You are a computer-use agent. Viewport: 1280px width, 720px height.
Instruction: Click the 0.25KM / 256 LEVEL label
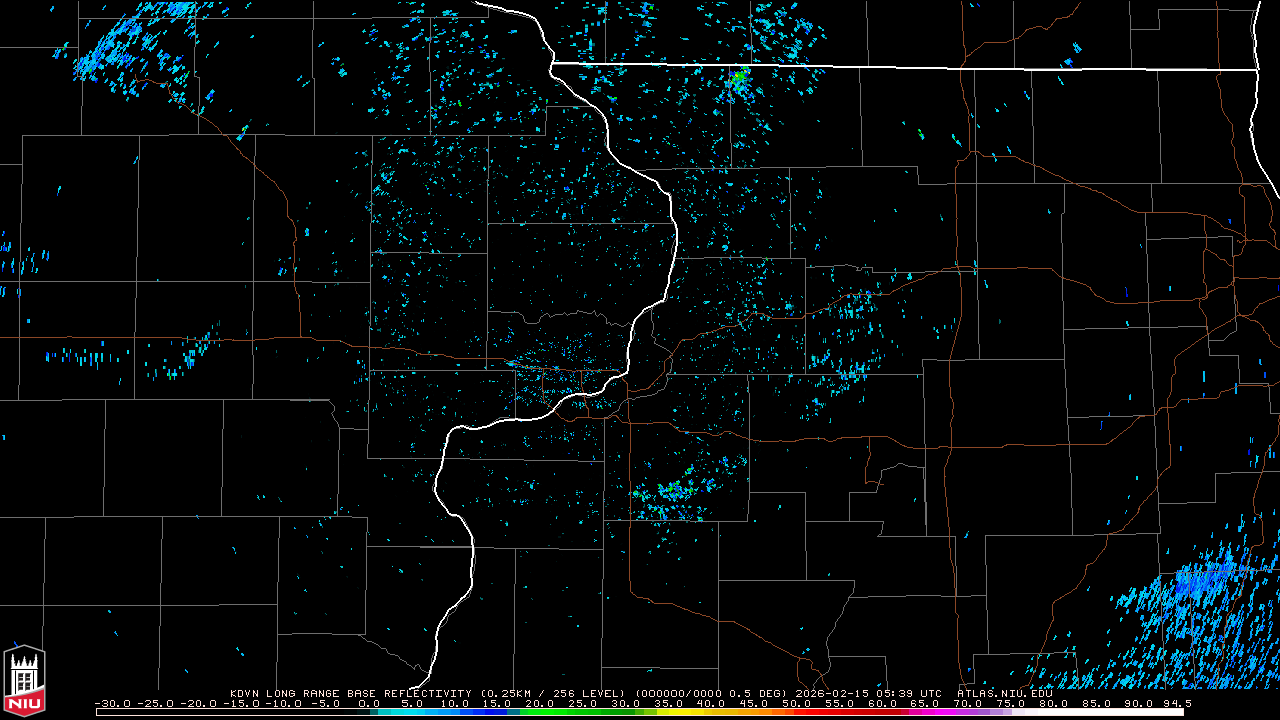pos(553,692)
